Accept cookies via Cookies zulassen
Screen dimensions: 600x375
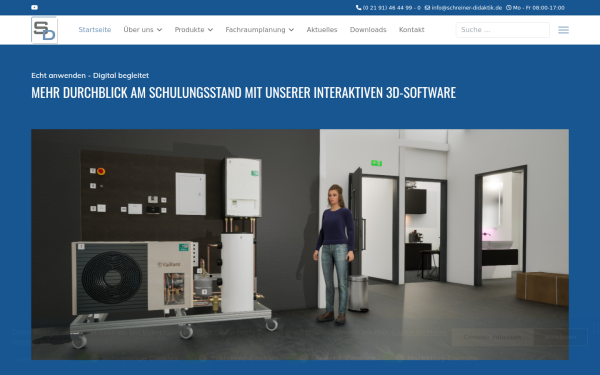pos(492,337)
